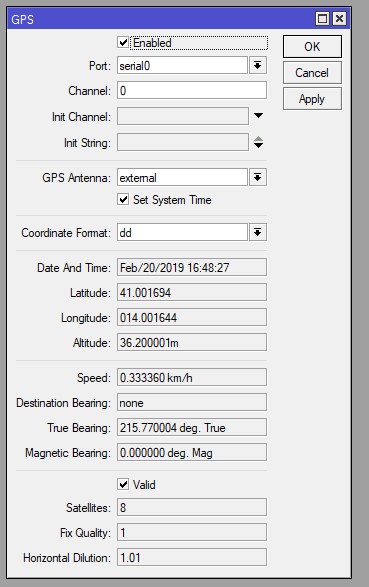This screenshot has width=369, height=587.
Task: Expand the Init Channel down arrow
Action: click(x=258, y=116)
